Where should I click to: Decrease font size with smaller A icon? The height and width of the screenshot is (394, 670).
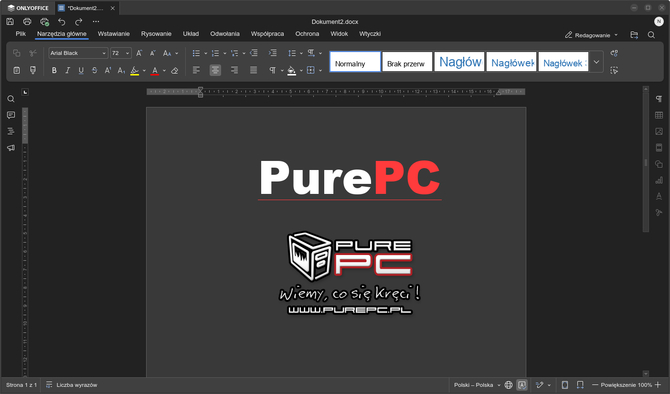tap(153, 53)
